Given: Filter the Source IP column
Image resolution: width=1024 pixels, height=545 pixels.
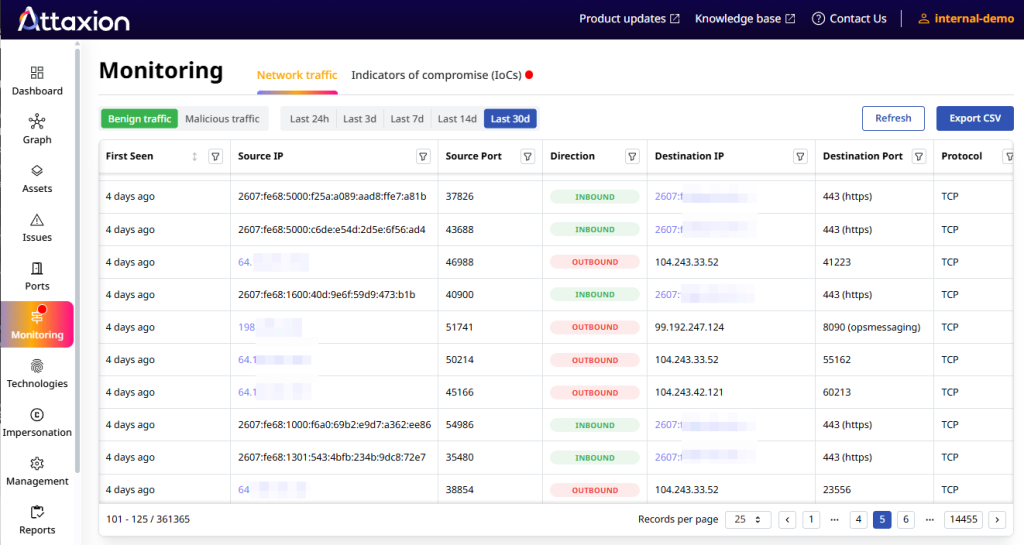Looking at the screenshot, I should click(x=423, y=157).
